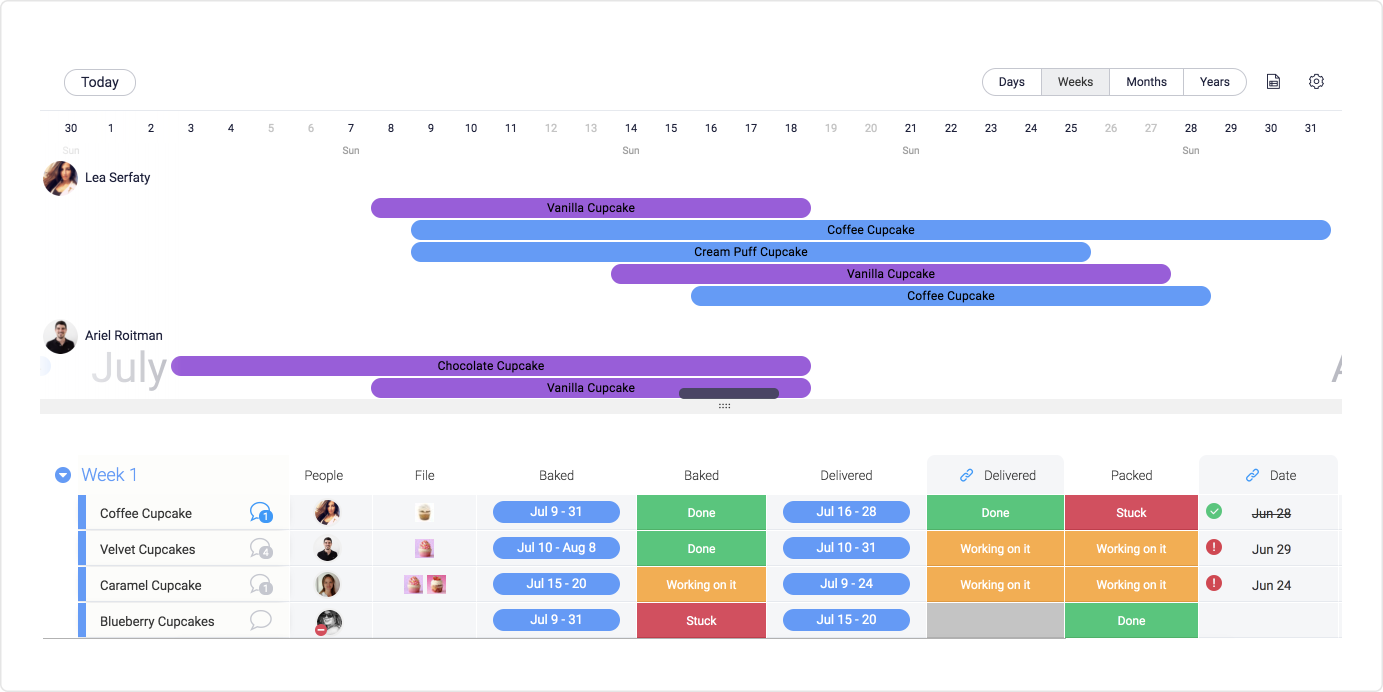Click Jul 16 - 28 delivered range

coord(846,512)
